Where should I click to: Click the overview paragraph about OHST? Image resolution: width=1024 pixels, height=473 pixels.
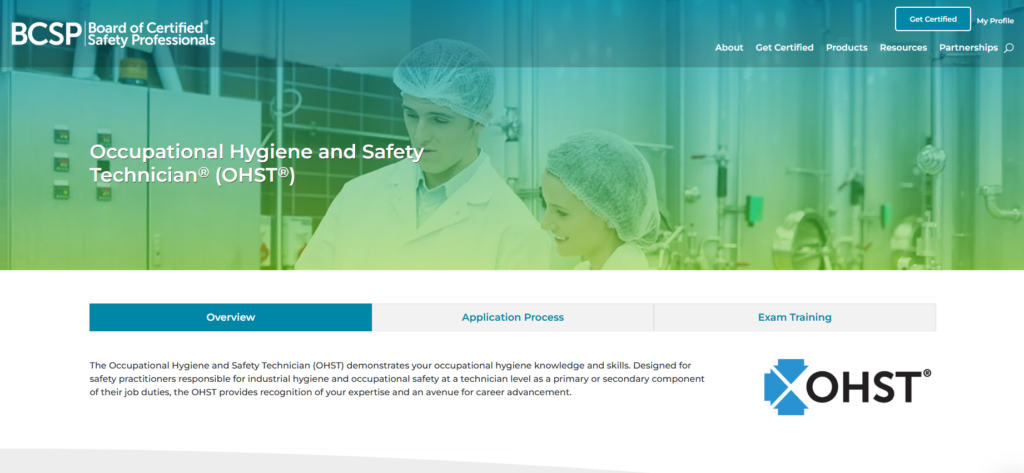(x=397, y=379)
